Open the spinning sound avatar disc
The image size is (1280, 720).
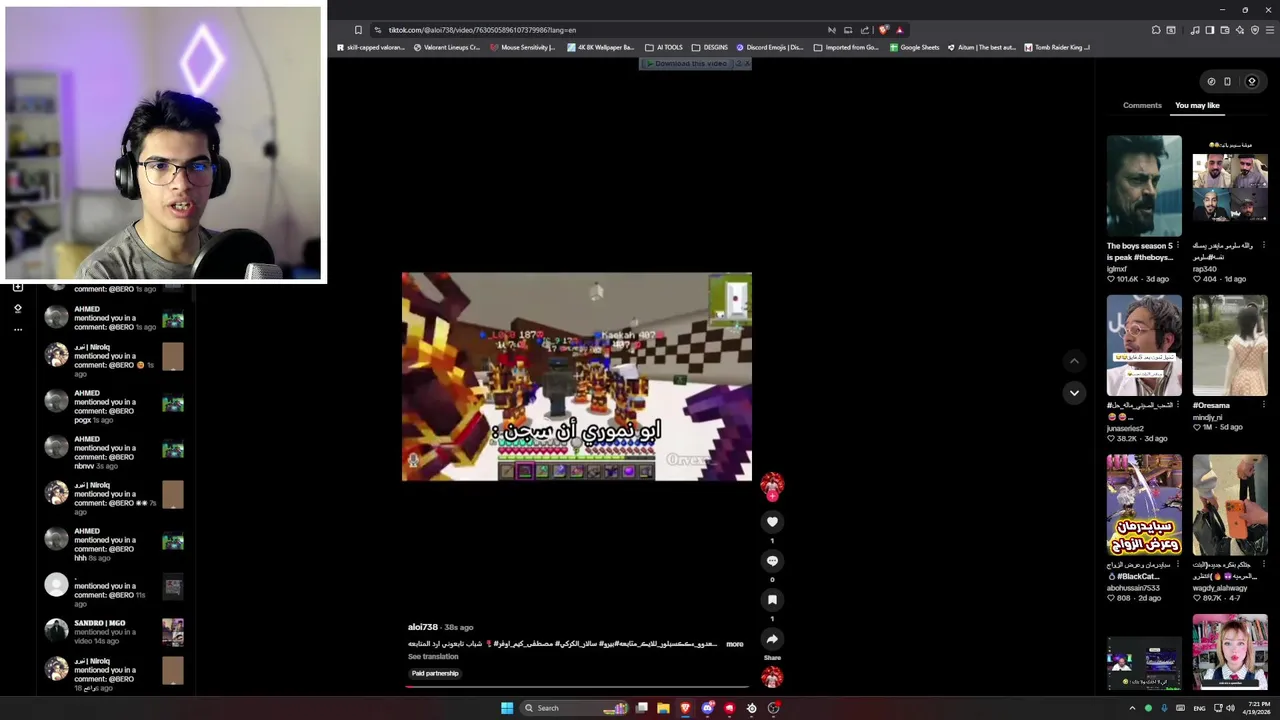point(772,678)
